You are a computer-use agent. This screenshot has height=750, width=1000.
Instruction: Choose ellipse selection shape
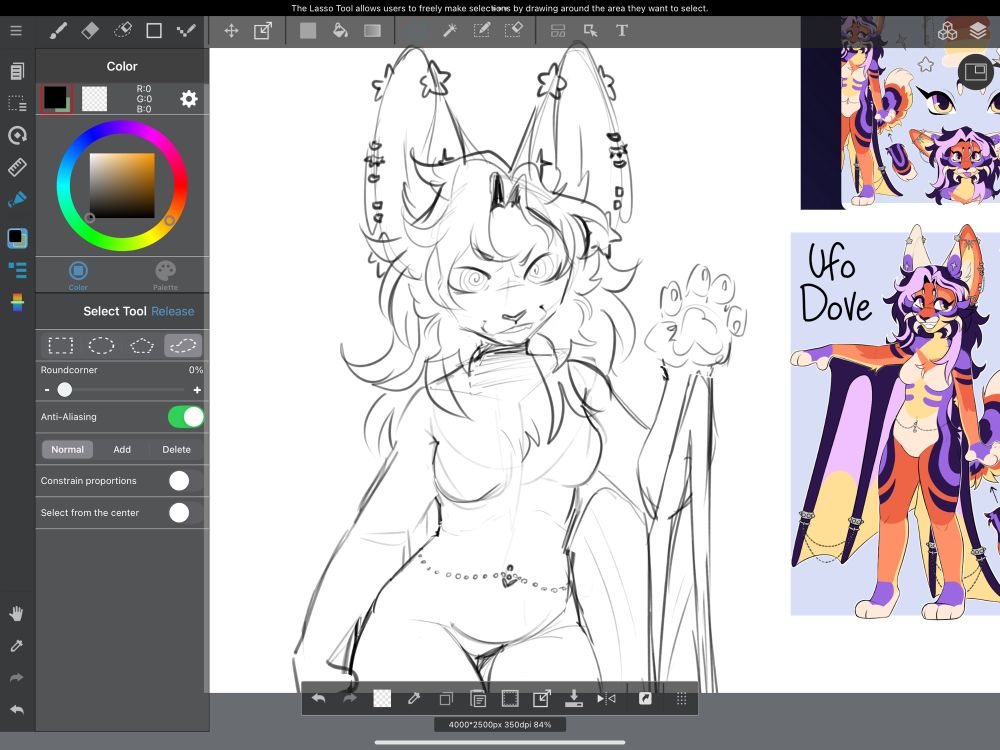(x=101, y=346)
